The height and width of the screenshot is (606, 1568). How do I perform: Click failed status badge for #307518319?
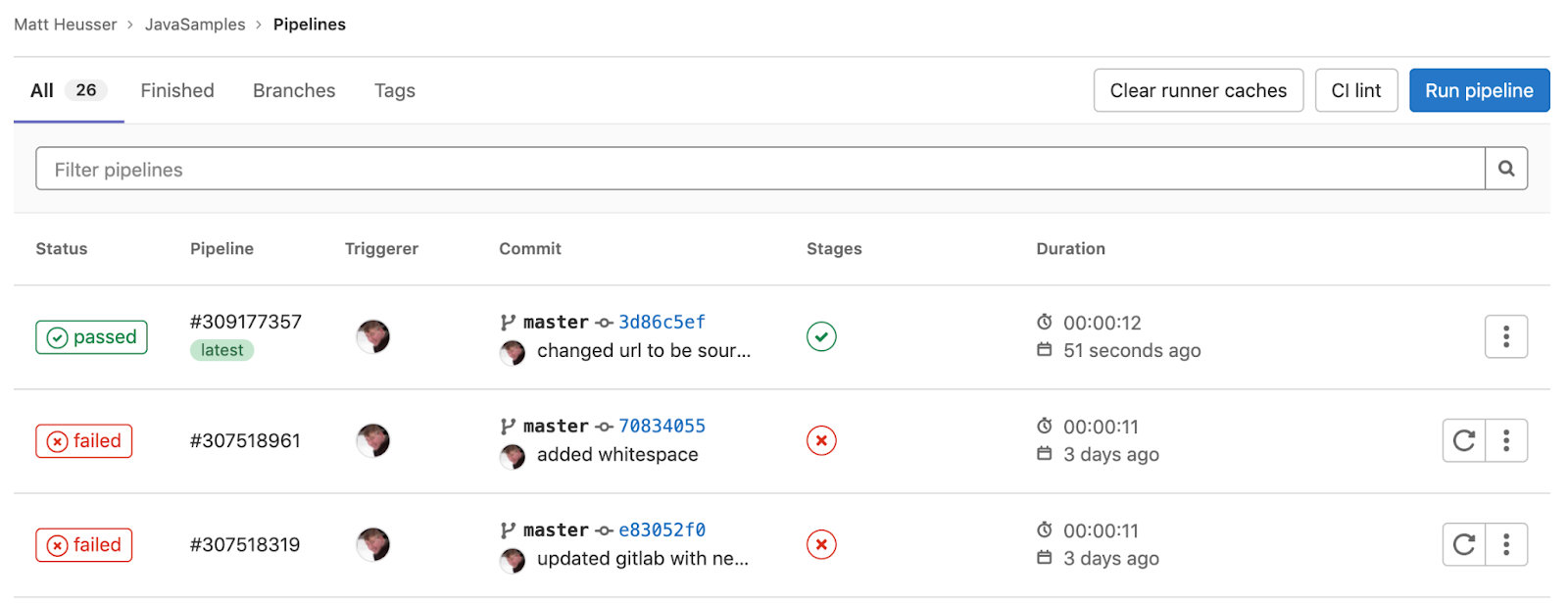click(x=84, y=544)
